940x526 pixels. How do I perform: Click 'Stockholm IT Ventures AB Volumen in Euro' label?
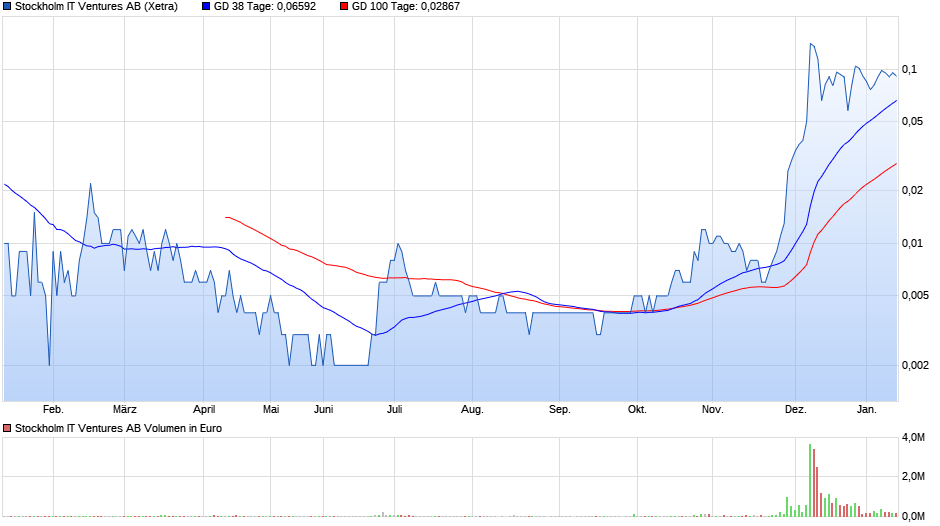click(118, 428)
